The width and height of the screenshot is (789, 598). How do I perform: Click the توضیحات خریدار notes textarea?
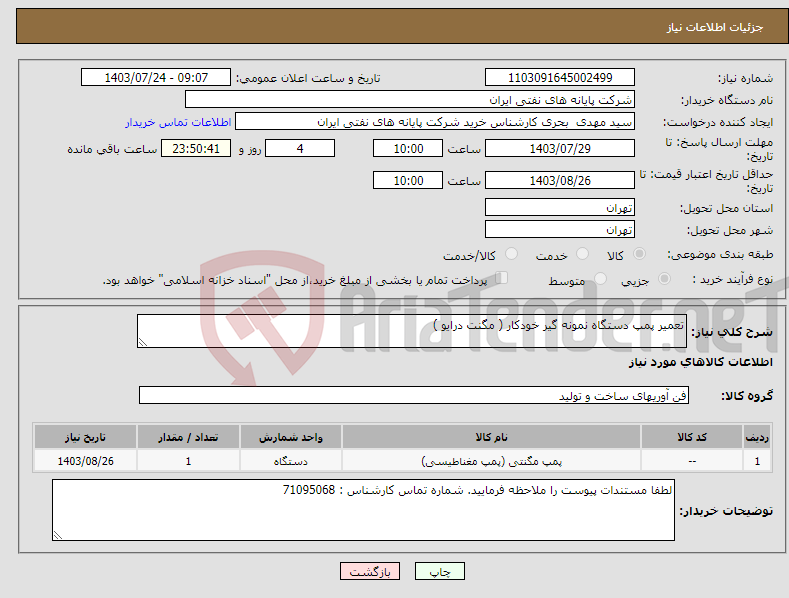pos(363,510)
